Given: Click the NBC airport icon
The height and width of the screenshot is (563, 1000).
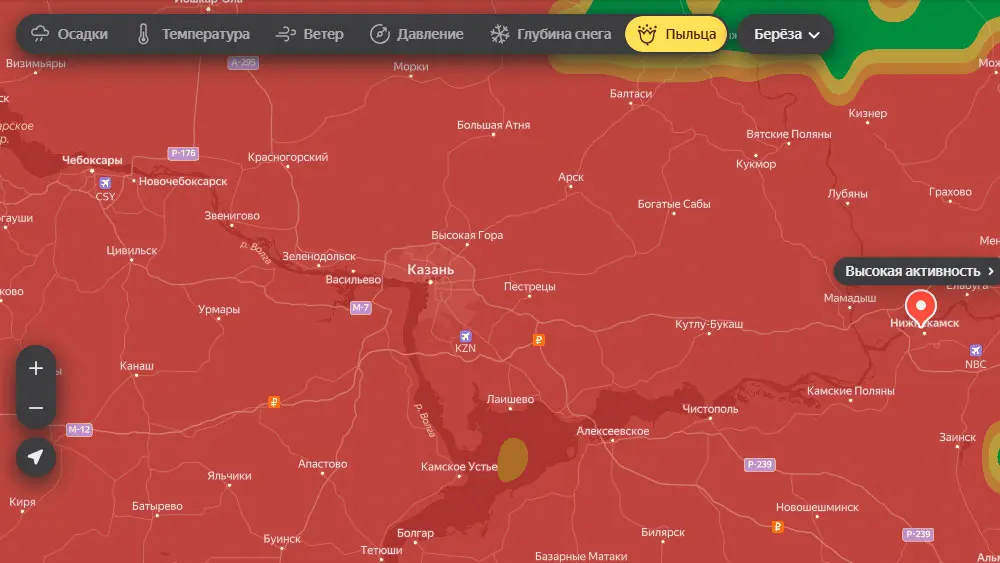Looking at the screenshot, I should 976,350.
